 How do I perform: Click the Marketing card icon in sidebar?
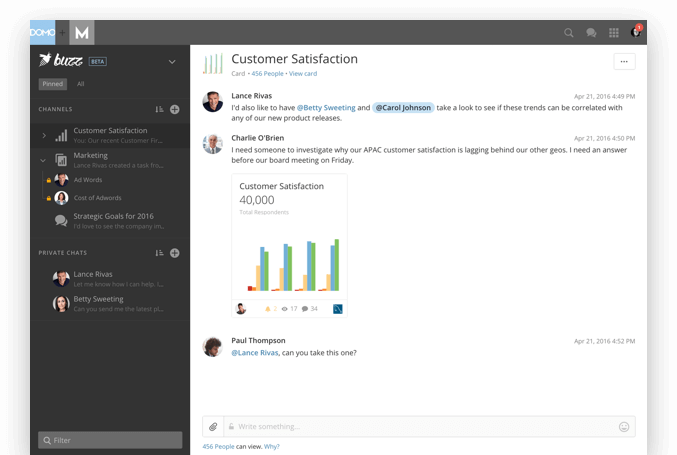[61, 160]
